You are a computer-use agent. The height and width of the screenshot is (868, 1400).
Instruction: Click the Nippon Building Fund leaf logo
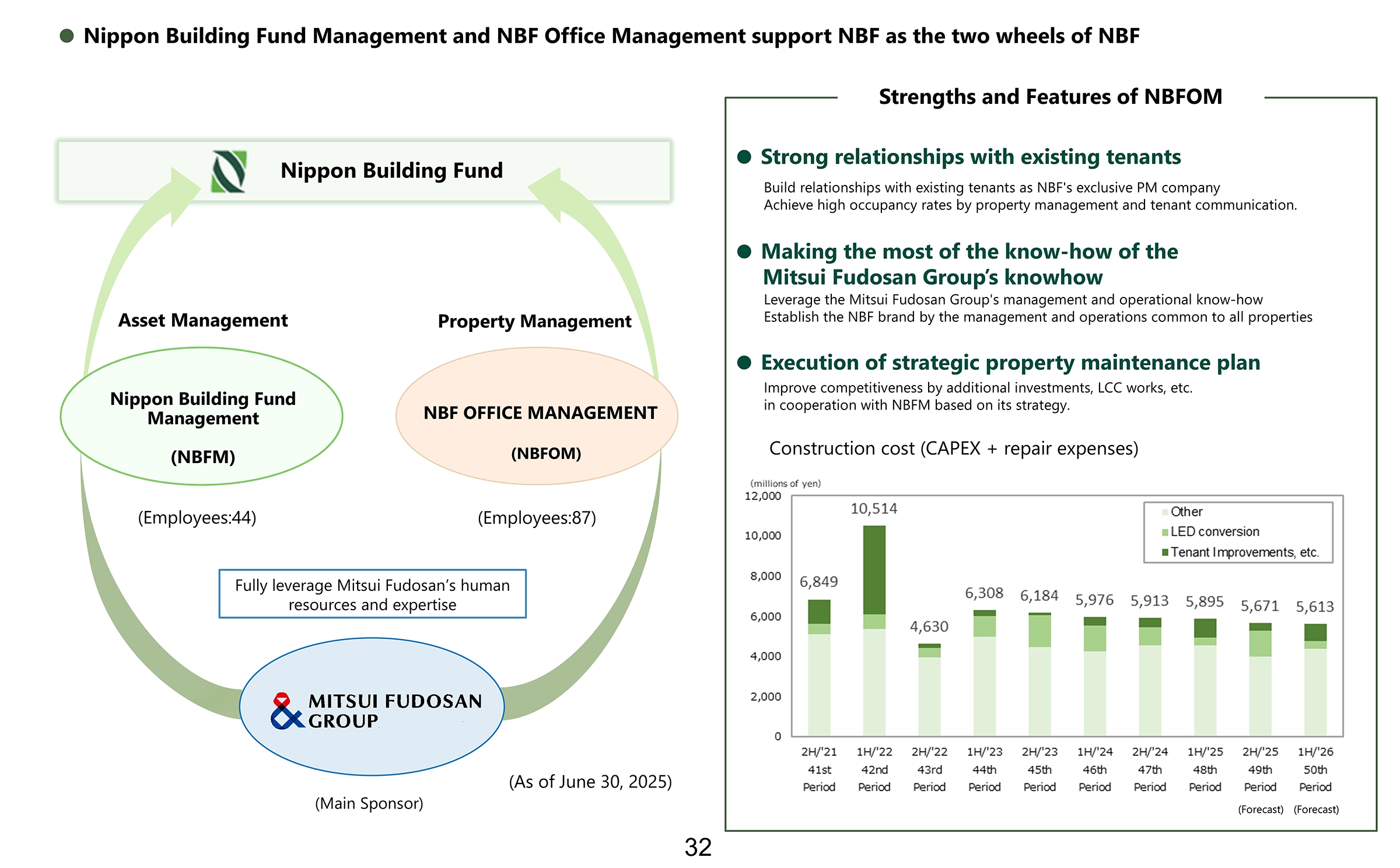[229, 171]
